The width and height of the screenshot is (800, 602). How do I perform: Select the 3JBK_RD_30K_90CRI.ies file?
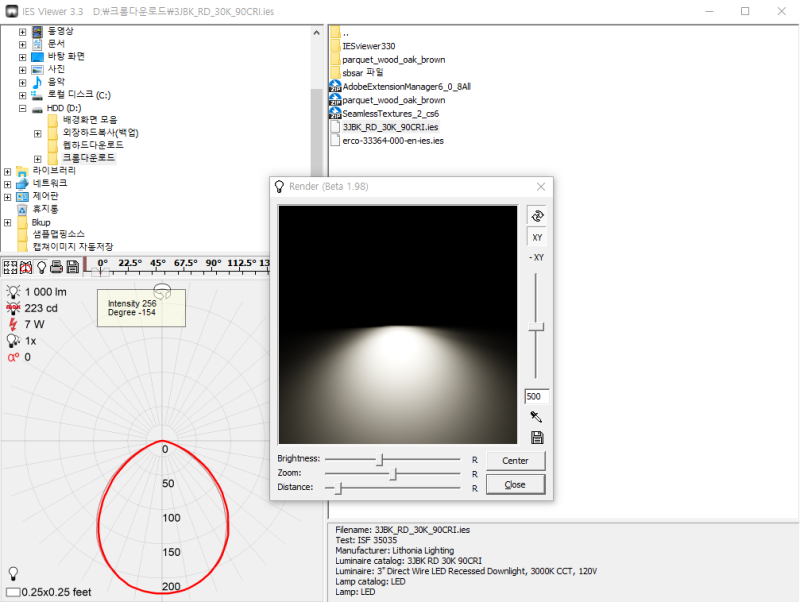(390, 127)
